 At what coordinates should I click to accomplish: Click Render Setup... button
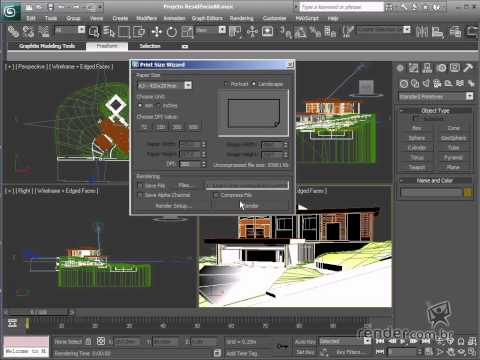(174, 206)
